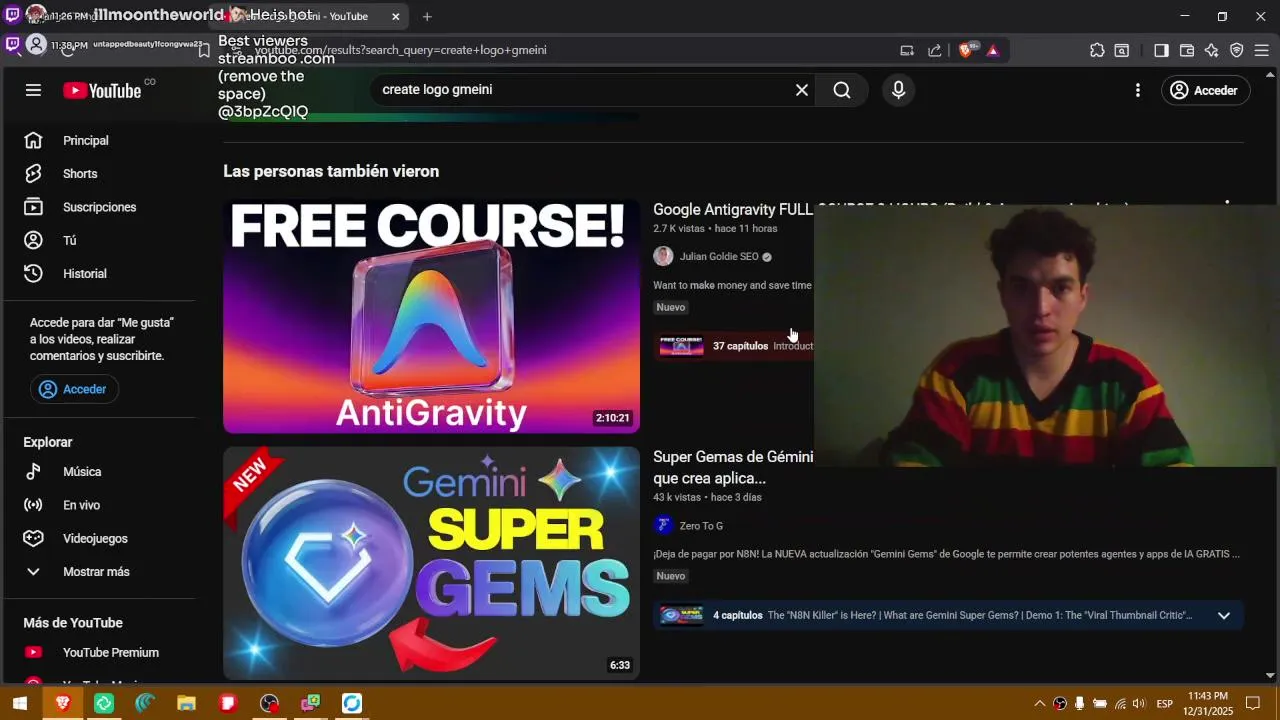Click the YouTube browser tab
Image resolution: width=1280 pixels, height=720 pixels.
pos(310,16)
